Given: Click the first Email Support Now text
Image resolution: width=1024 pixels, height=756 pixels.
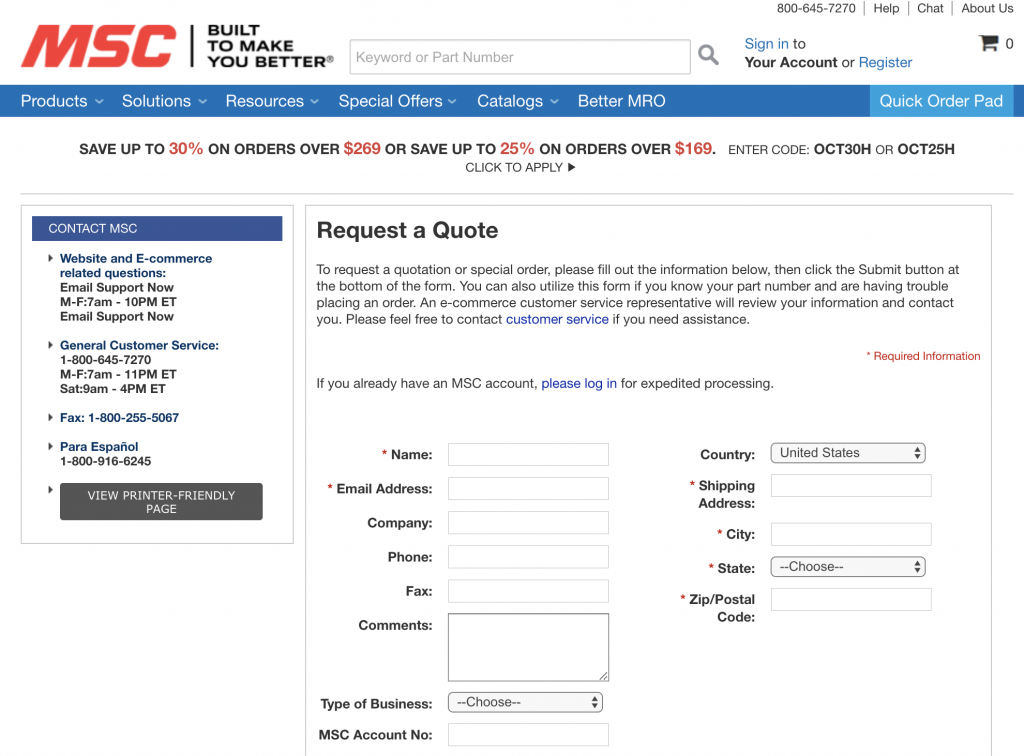Looking at the screenshot, I should [117, 287].
